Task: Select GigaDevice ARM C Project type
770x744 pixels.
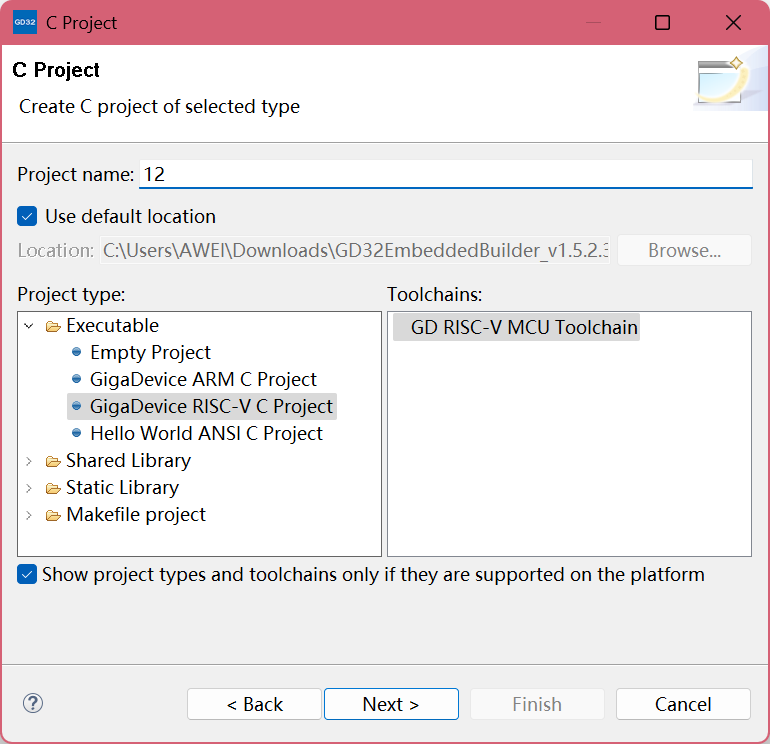Action: pyautogui.click(x=203, y=380)
